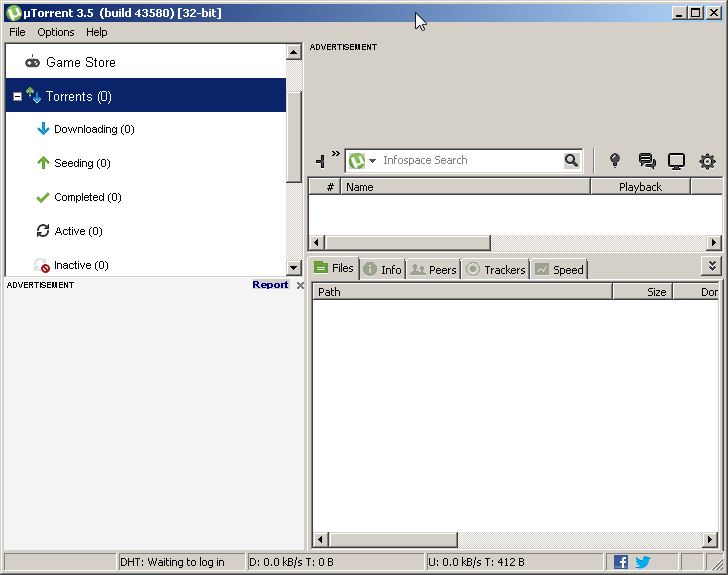Open Preferences via gear icon

[707, 161]
